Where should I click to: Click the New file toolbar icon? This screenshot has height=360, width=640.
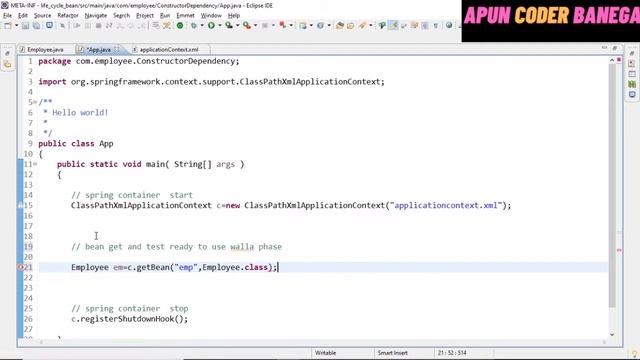click(x=8, y=25)
